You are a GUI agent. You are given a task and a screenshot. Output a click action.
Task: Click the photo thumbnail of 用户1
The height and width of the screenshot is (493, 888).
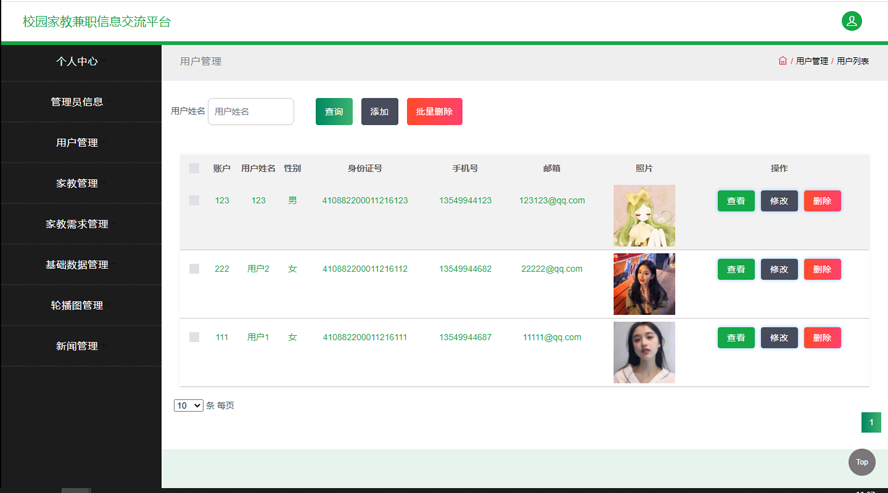coord(644,353)
